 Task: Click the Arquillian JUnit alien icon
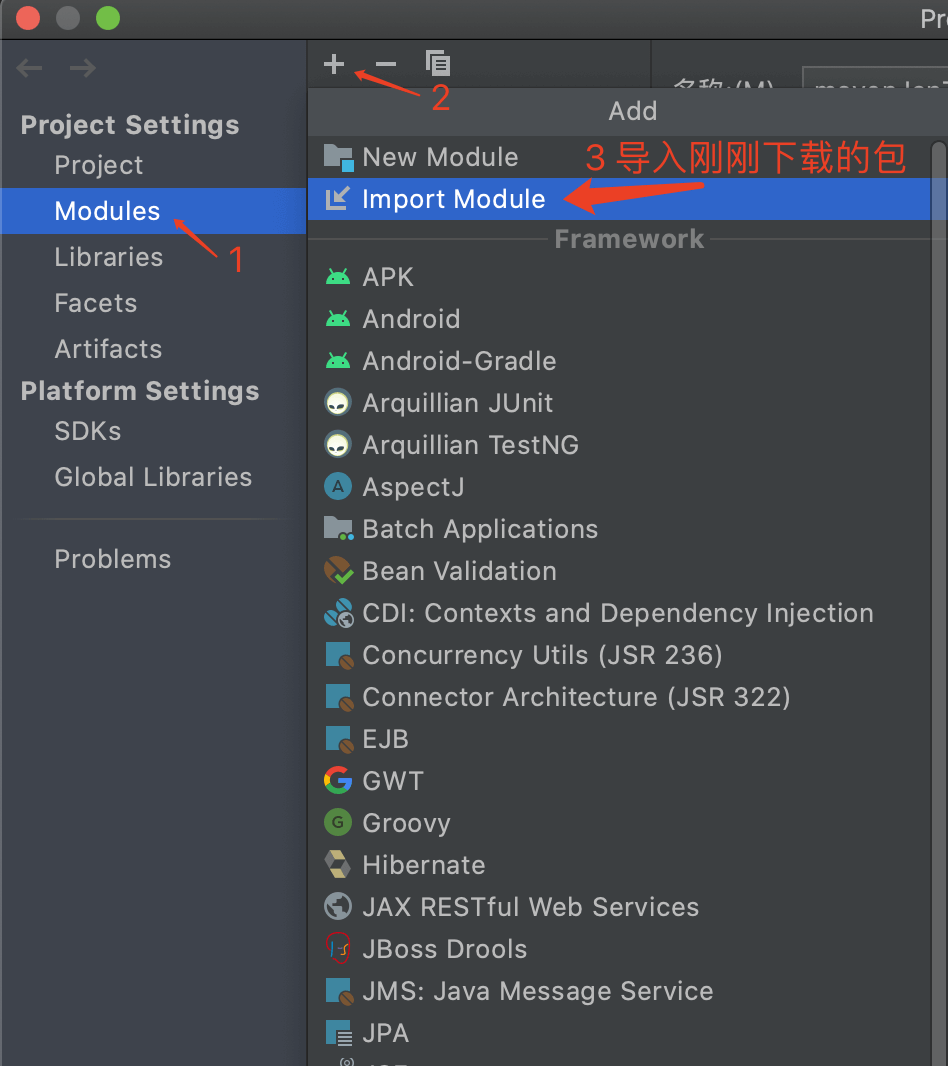tap(338, 402)
